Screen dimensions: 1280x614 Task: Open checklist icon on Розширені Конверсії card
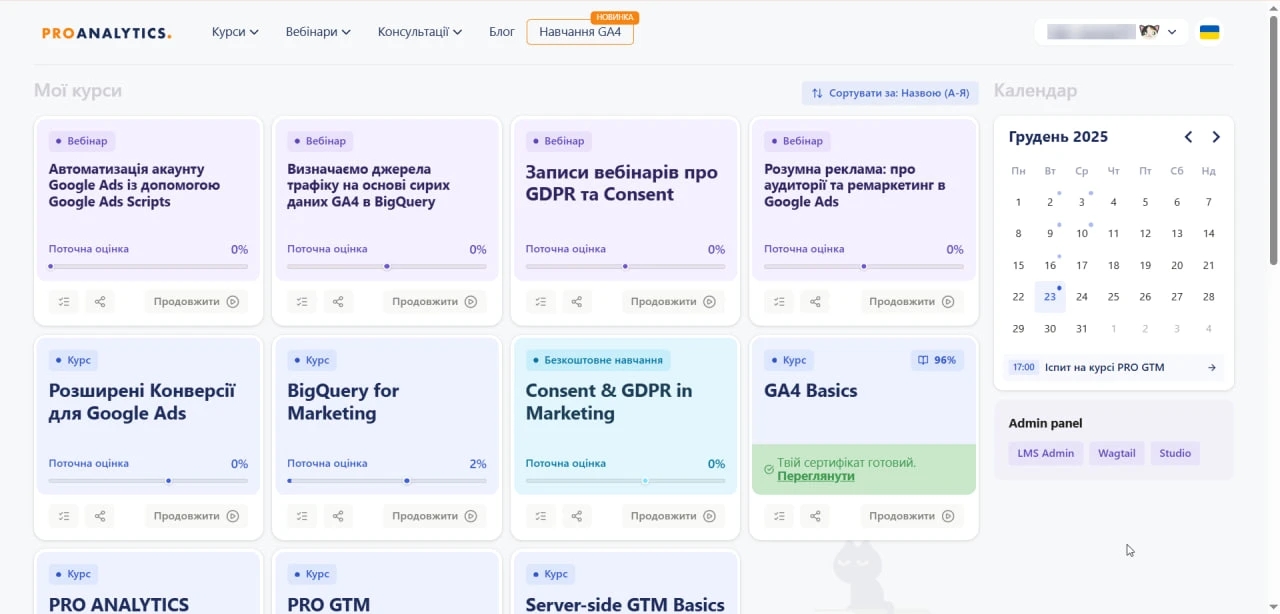[64, 516]
